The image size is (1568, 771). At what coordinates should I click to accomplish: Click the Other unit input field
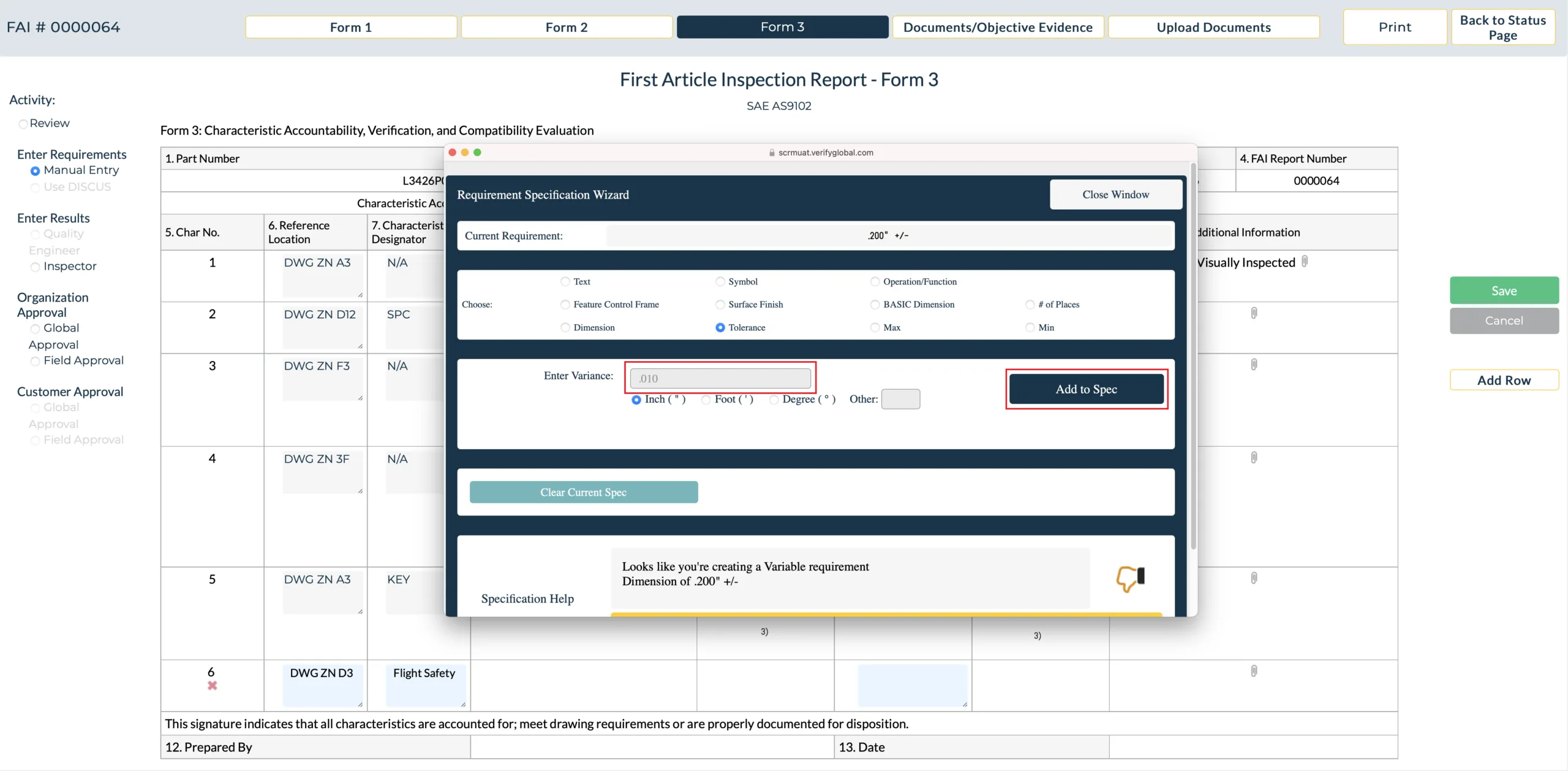tap(900, 399)
